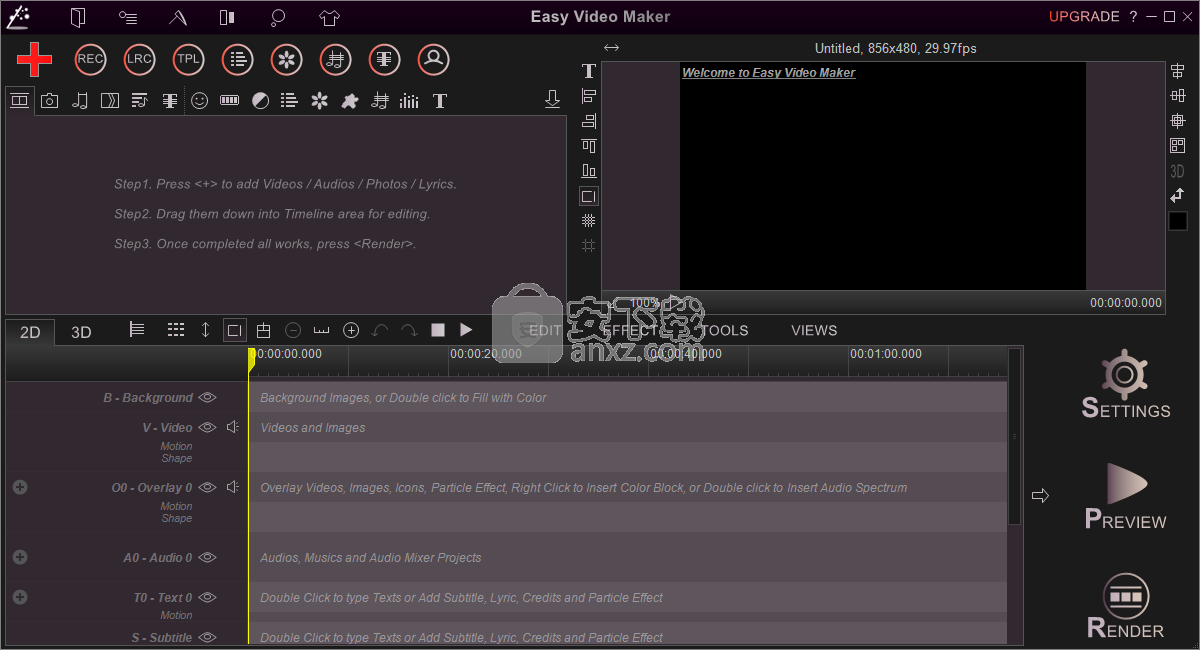Click the align top icon beside preview
Image resolution: width=1200 pixels, height=650 pixels.
coord(589,146)
